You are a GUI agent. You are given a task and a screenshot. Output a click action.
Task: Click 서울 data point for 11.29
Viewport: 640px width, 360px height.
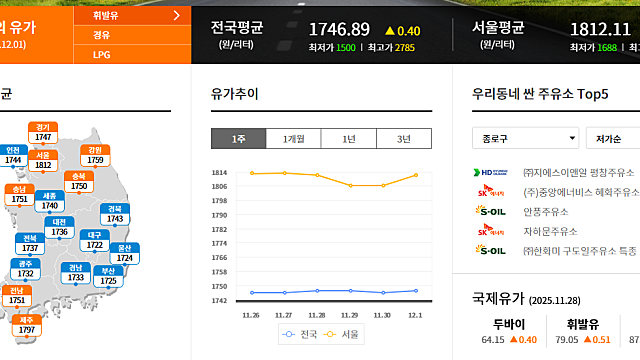pyautogui.click(x=351, y=186)
